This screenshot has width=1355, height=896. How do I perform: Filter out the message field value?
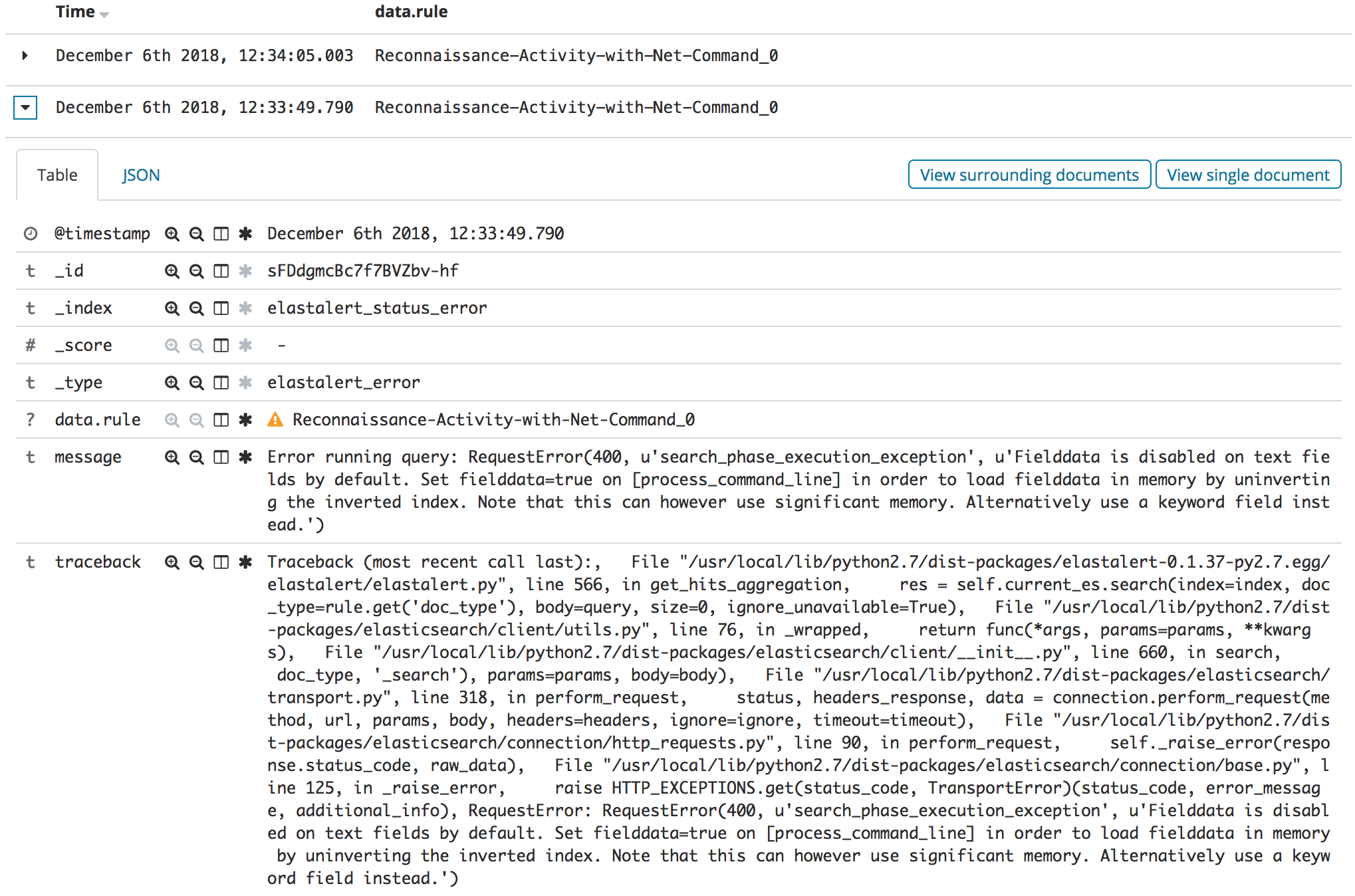click(x=195, y=457)
